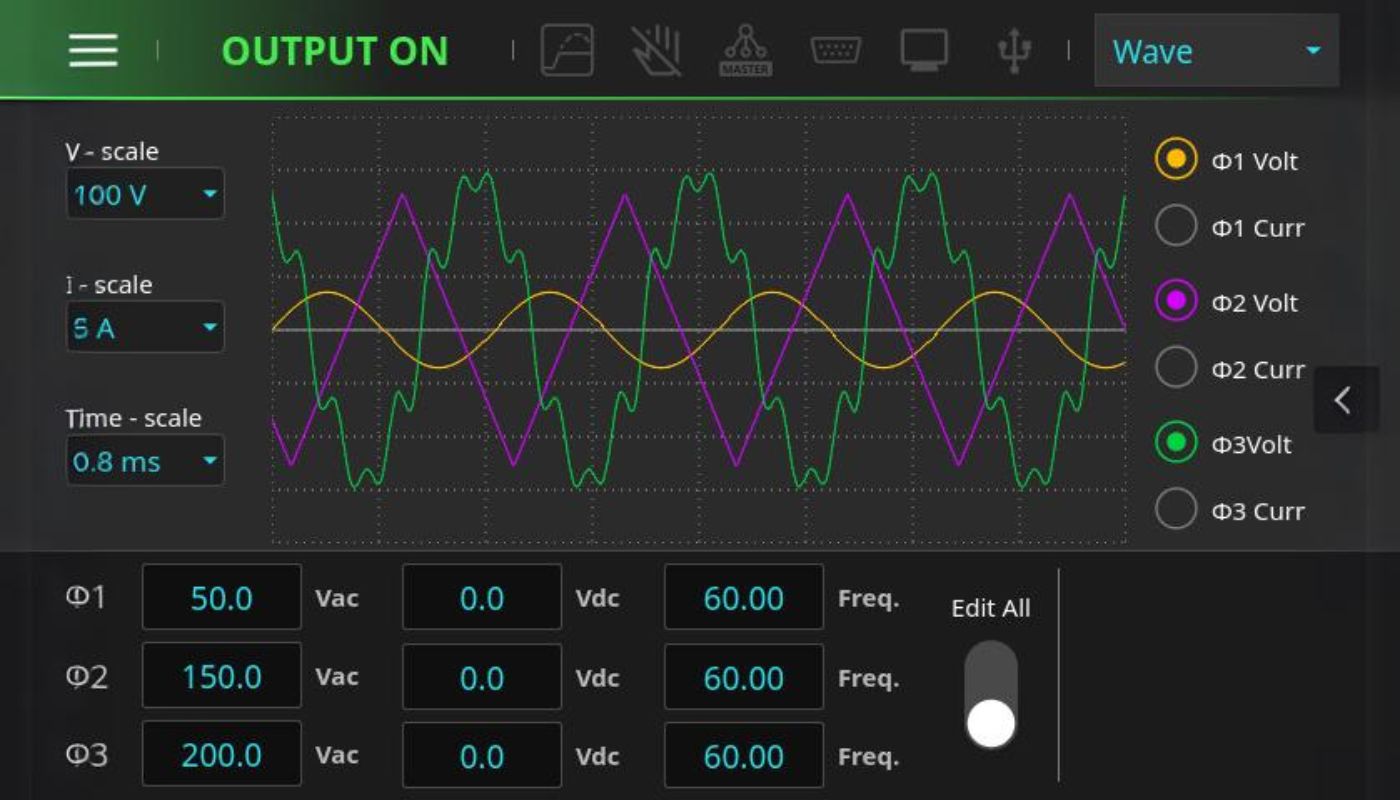The height and width of the screenshot is (800, 1400).
Task: Open the I-scale 5 A dropdown
Action: 145,327
